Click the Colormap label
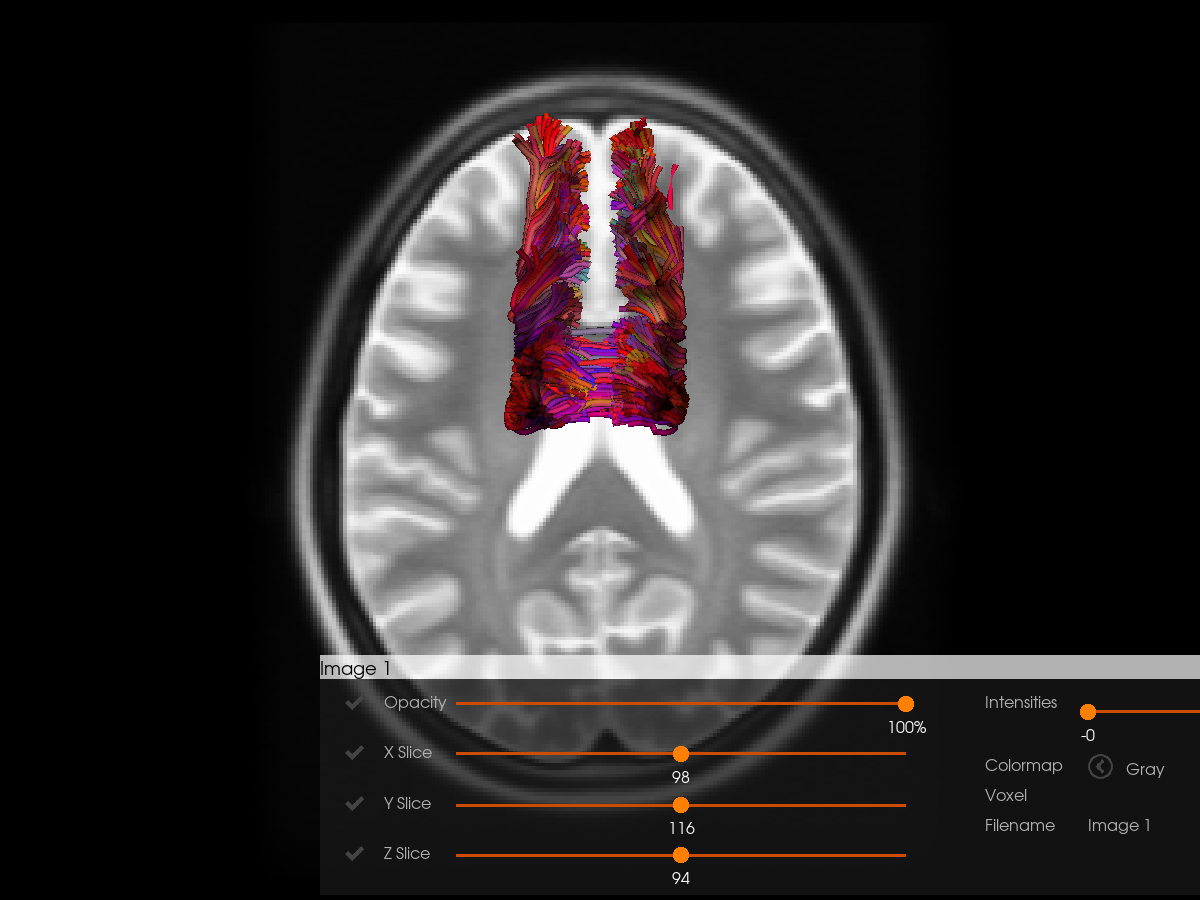 coord(1023,765)
